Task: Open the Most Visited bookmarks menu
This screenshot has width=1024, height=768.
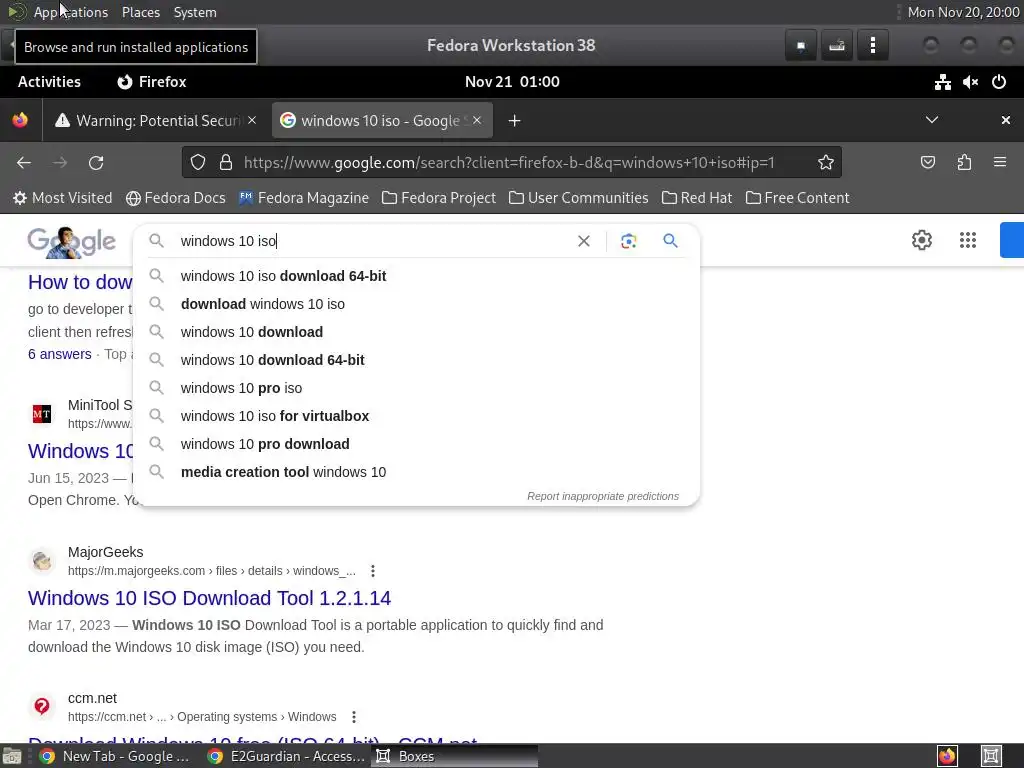Action: point(63,198)
